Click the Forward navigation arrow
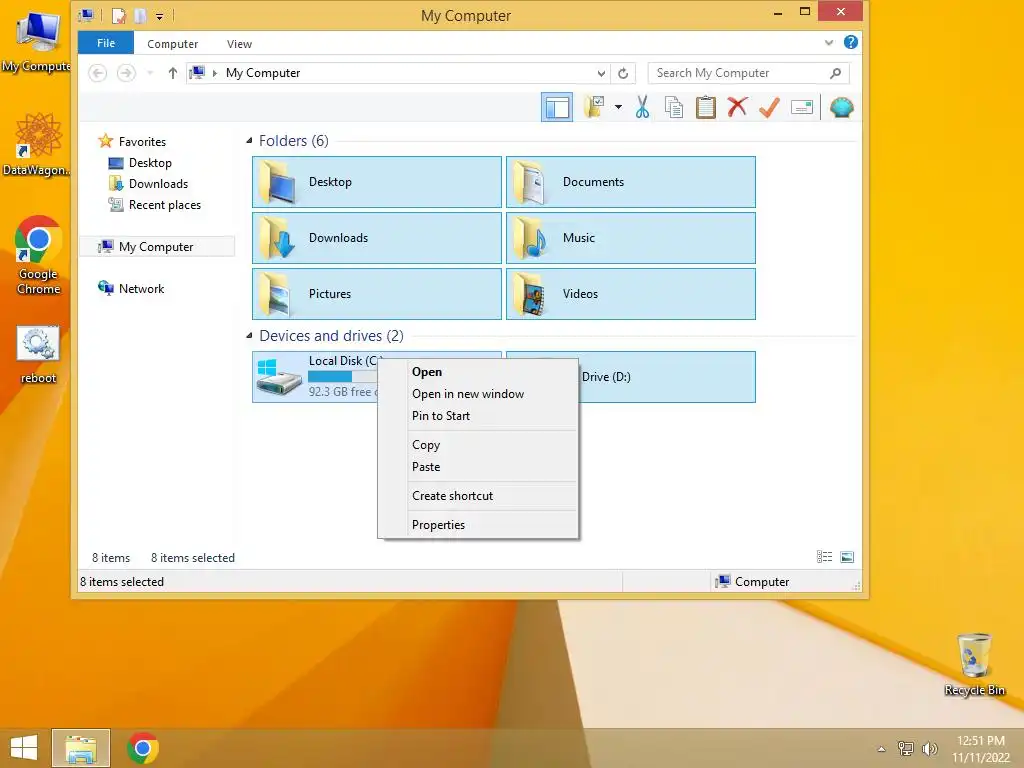Screen dimensions: 1024x768 coord(126,73)
